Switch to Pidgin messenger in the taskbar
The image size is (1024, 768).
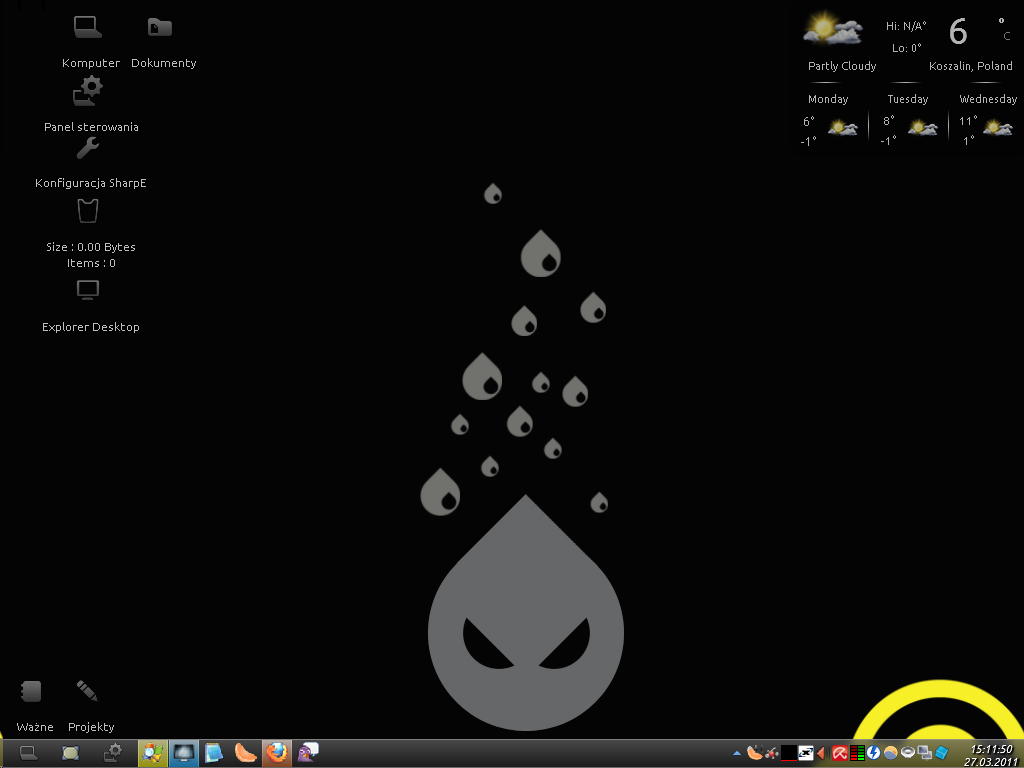coord(308,753)
